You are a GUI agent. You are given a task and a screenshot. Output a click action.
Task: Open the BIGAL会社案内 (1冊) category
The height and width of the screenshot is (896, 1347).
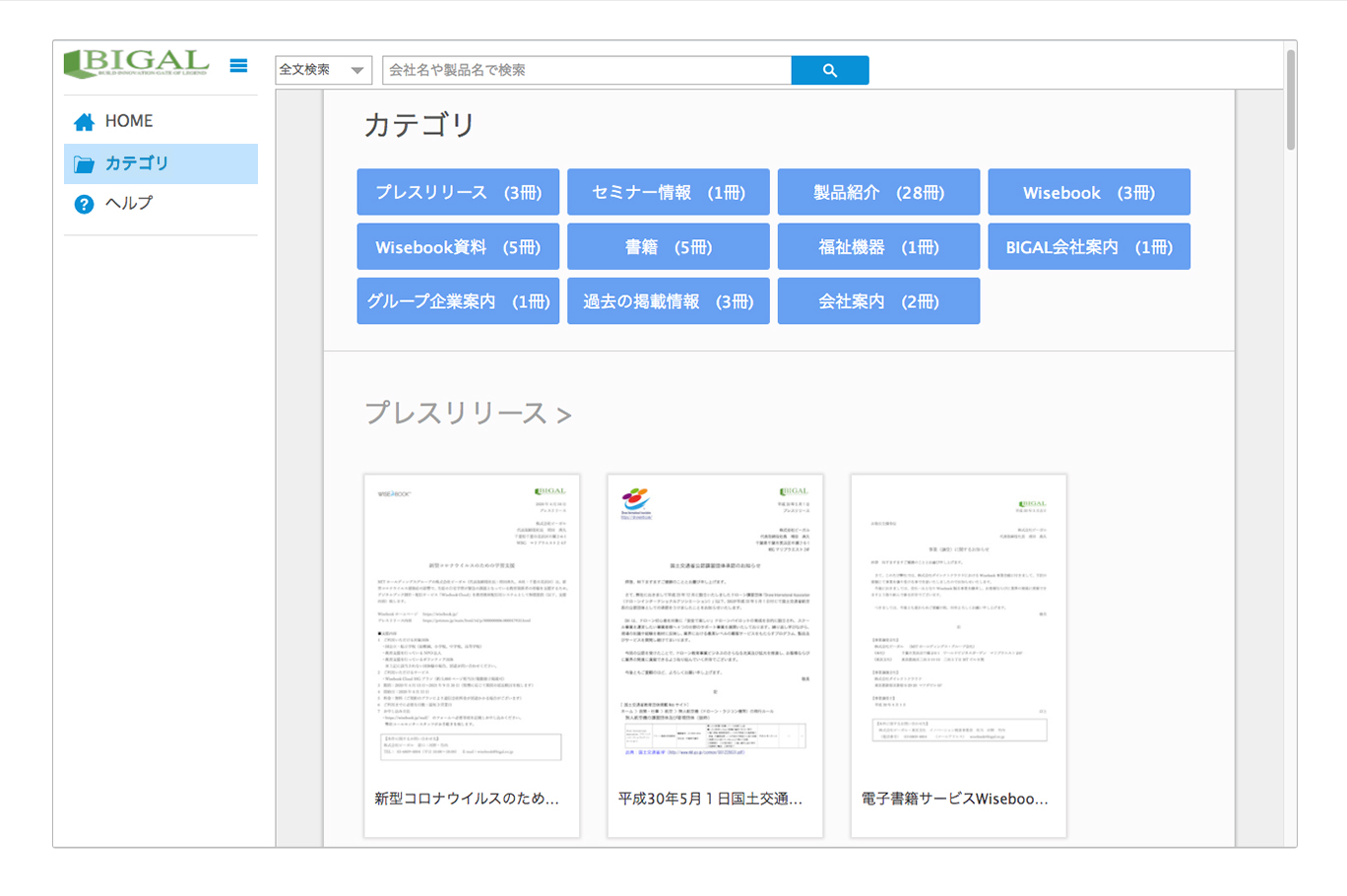pyautogui.click(x=1089, y=246)
